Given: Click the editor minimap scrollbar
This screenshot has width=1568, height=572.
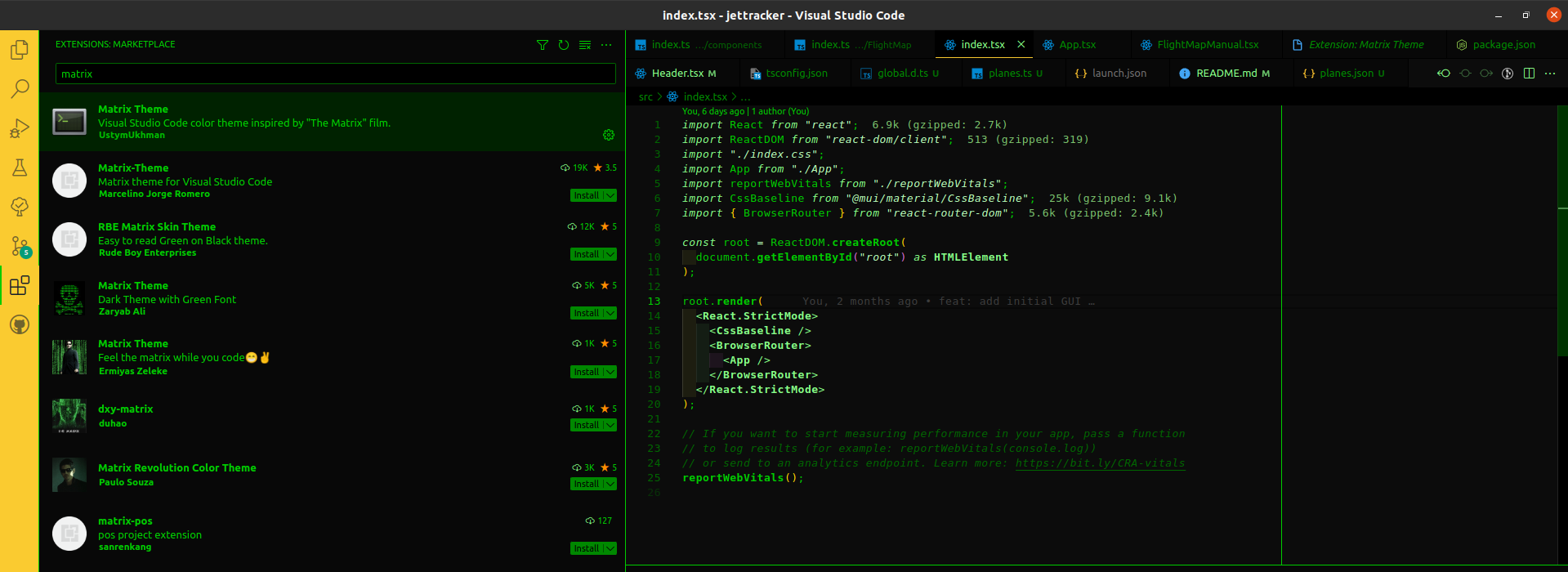Looking at the screenshot, I should click(1563, 230).
